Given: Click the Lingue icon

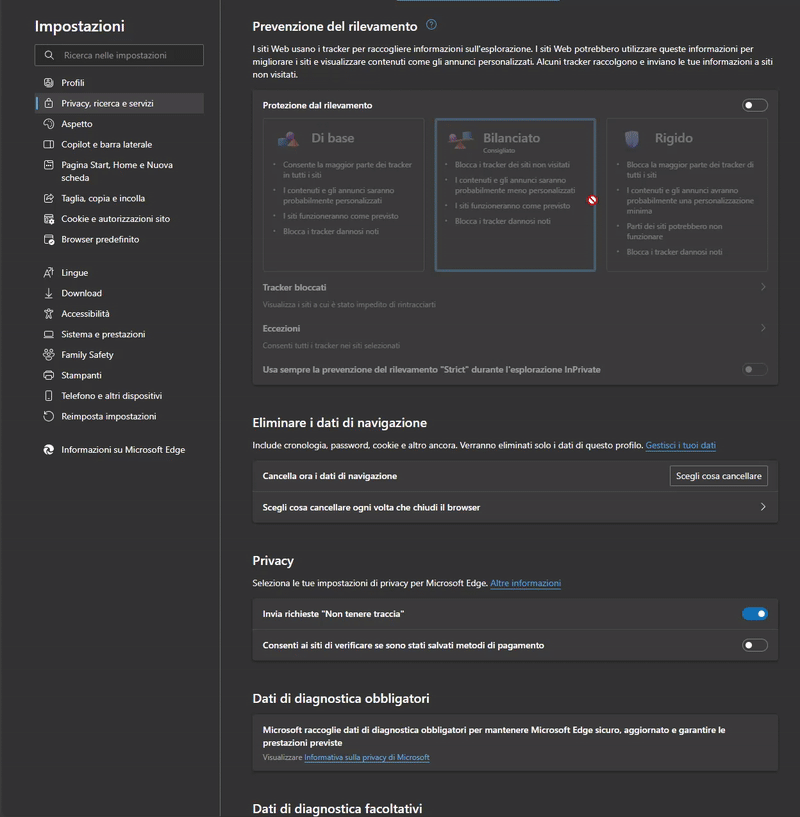Looking at the screenshot, I should click(48, 273).
